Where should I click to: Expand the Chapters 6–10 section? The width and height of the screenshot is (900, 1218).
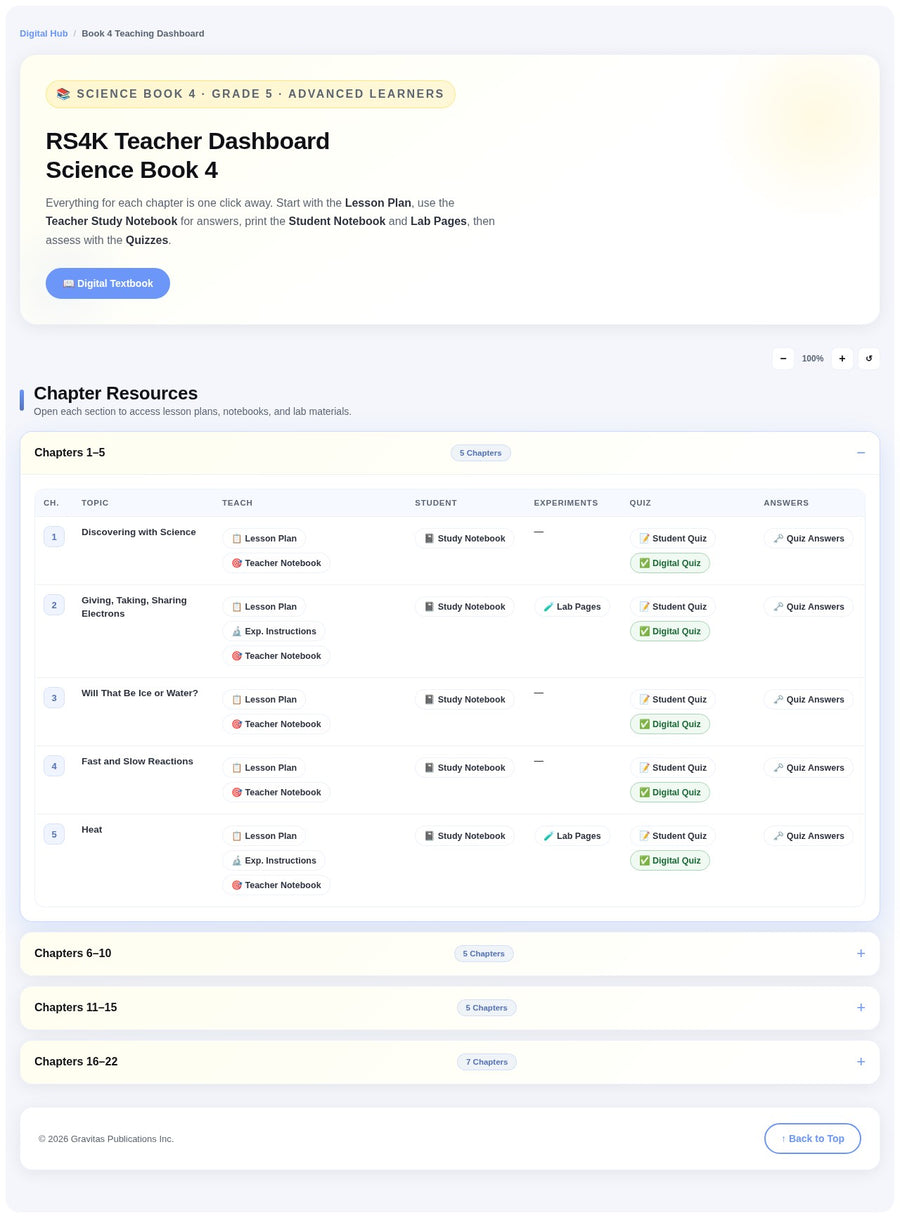tap(450, 954)
